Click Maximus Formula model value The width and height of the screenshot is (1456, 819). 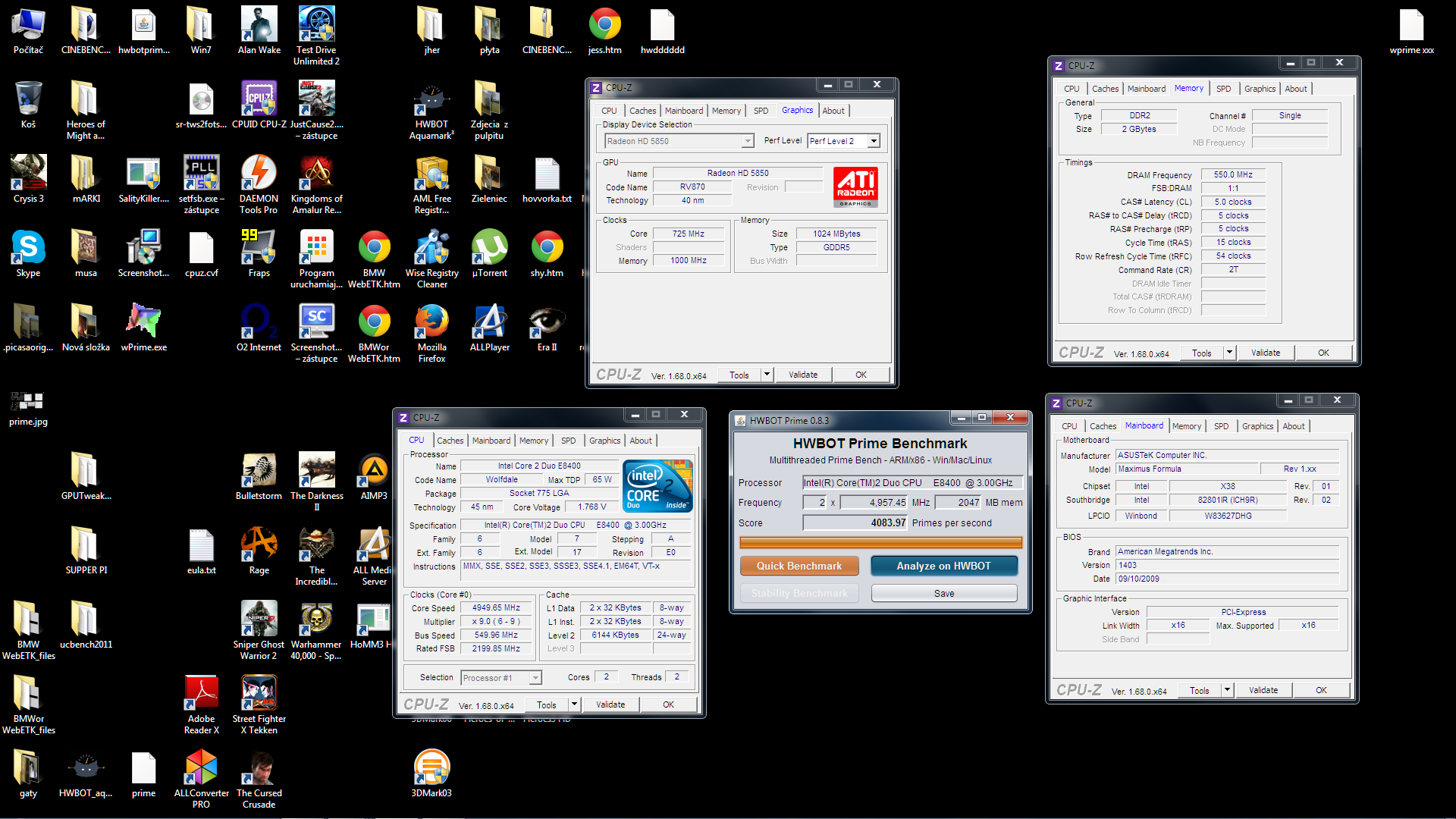1187,469
